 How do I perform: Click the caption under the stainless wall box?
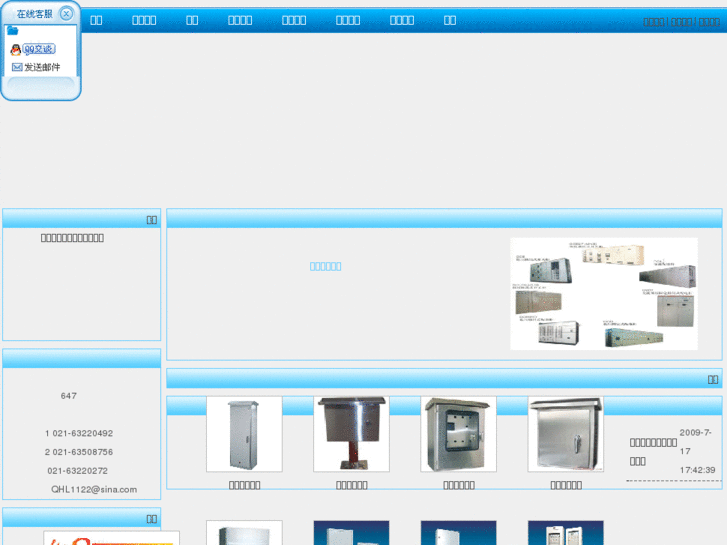tap(566, 485)
